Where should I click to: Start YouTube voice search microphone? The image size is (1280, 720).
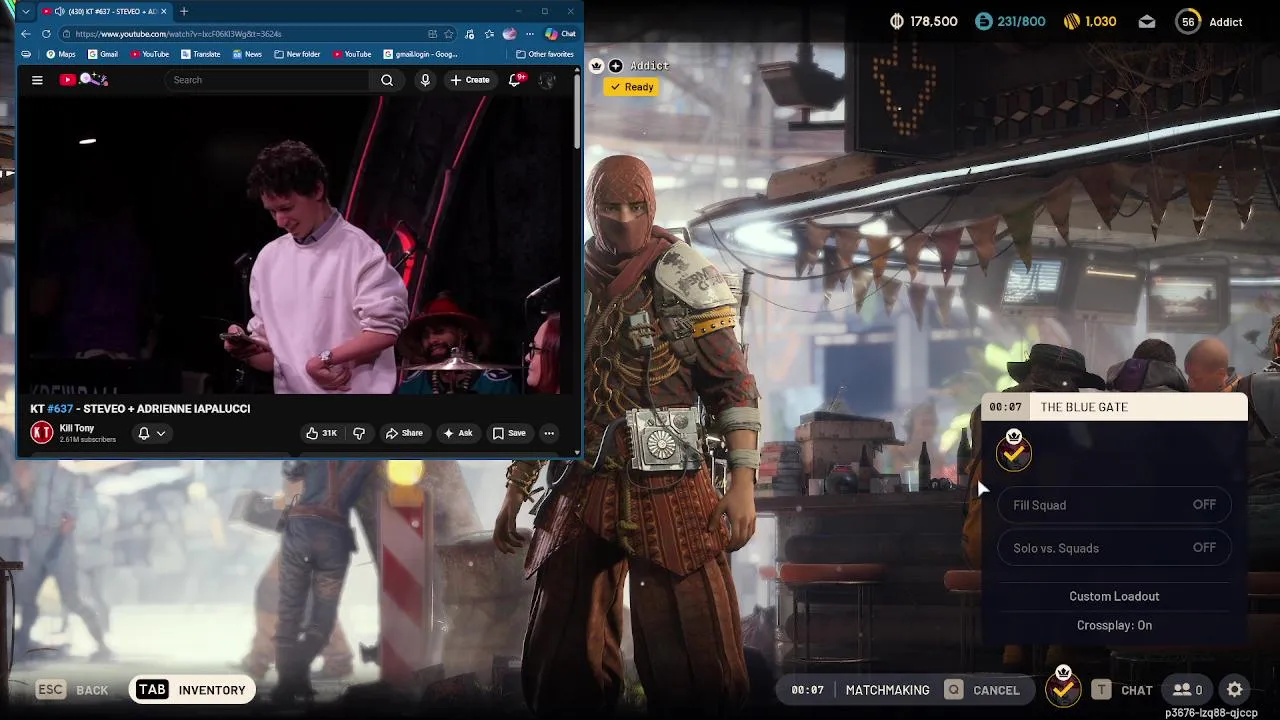click(x=425, y=80)
